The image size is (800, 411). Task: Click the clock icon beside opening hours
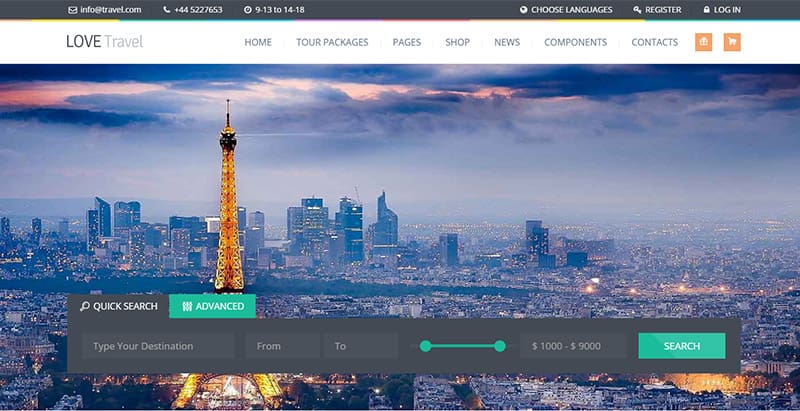247,10
